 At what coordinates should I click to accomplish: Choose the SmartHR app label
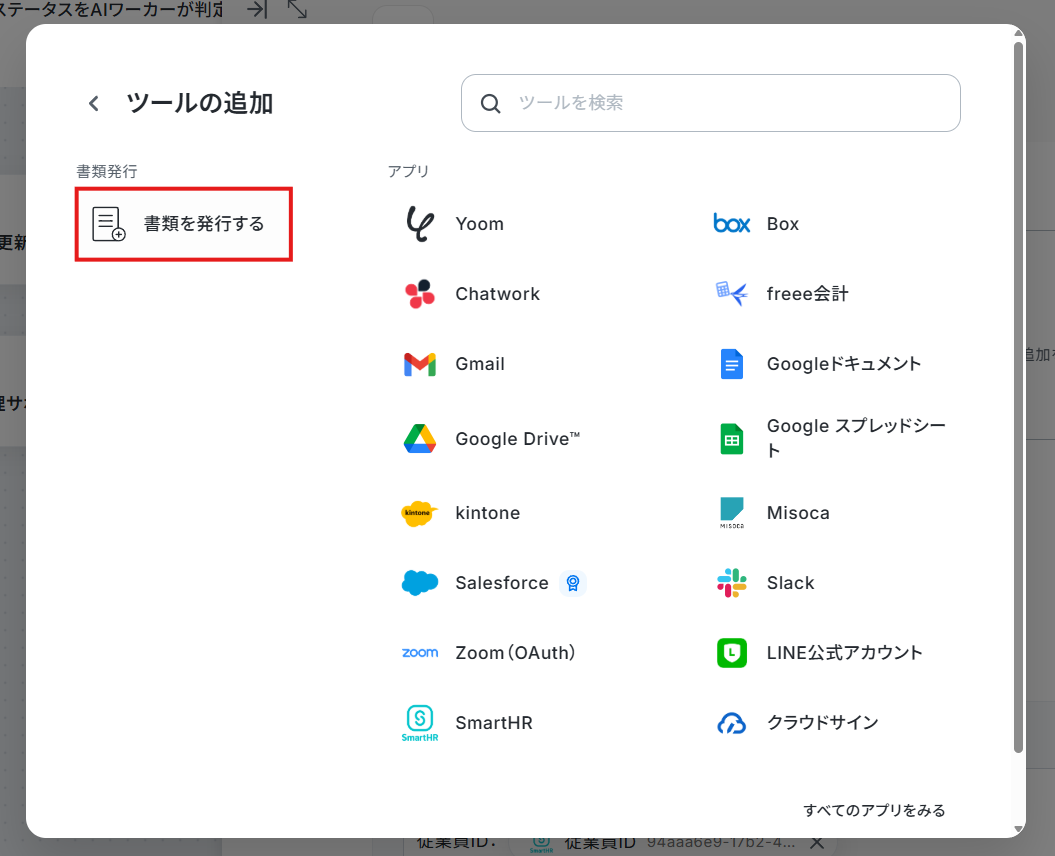[494, 723]
